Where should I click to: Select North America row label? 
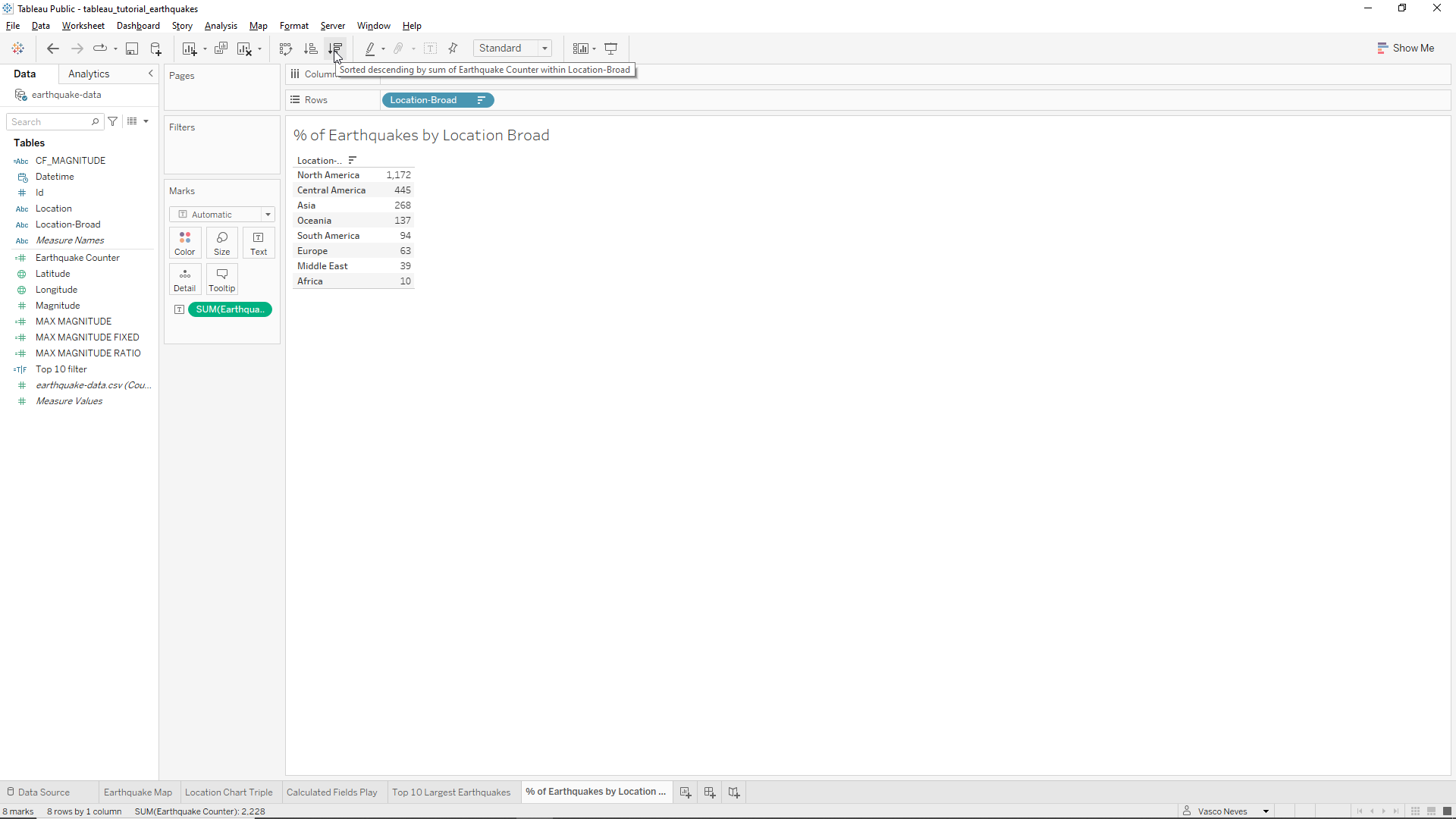pos(328,175)
